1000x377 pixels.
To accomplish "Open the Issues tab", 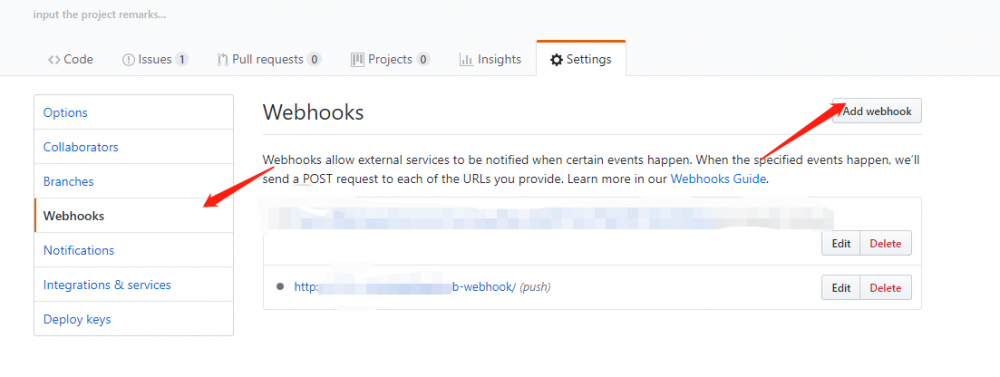I will point(155,59).
